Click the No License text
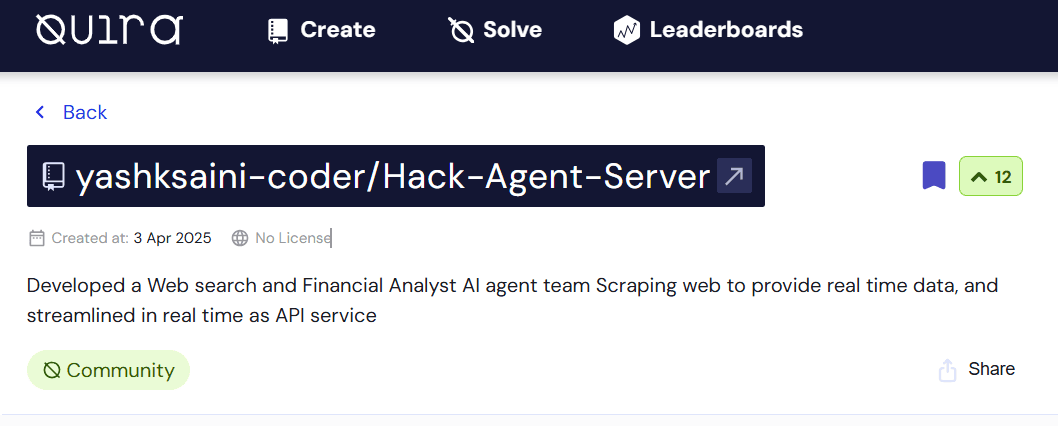This screenshot has height=426, width=1058. [292, 238]
